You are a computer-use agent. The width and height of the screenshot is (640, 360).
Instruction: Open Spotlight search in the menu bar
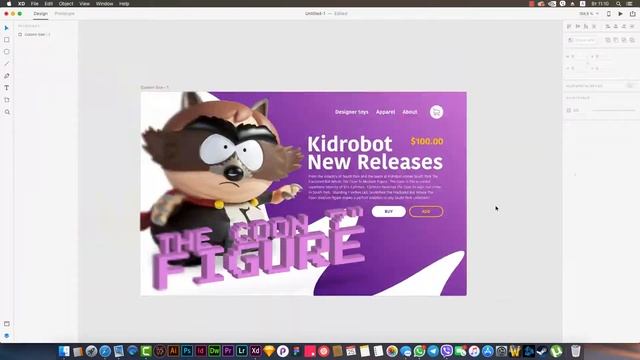point(619,4)
